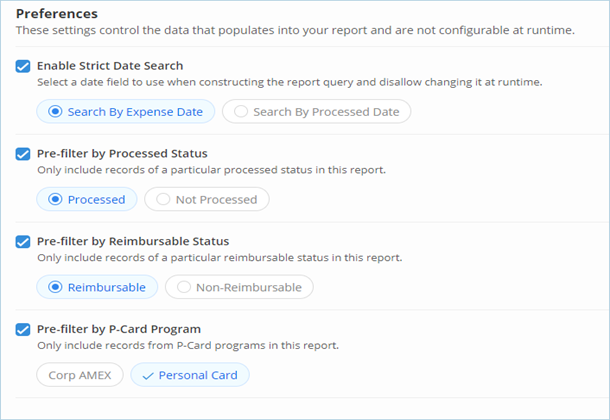Click the Preferences section heading

click(x=57, y=14)
